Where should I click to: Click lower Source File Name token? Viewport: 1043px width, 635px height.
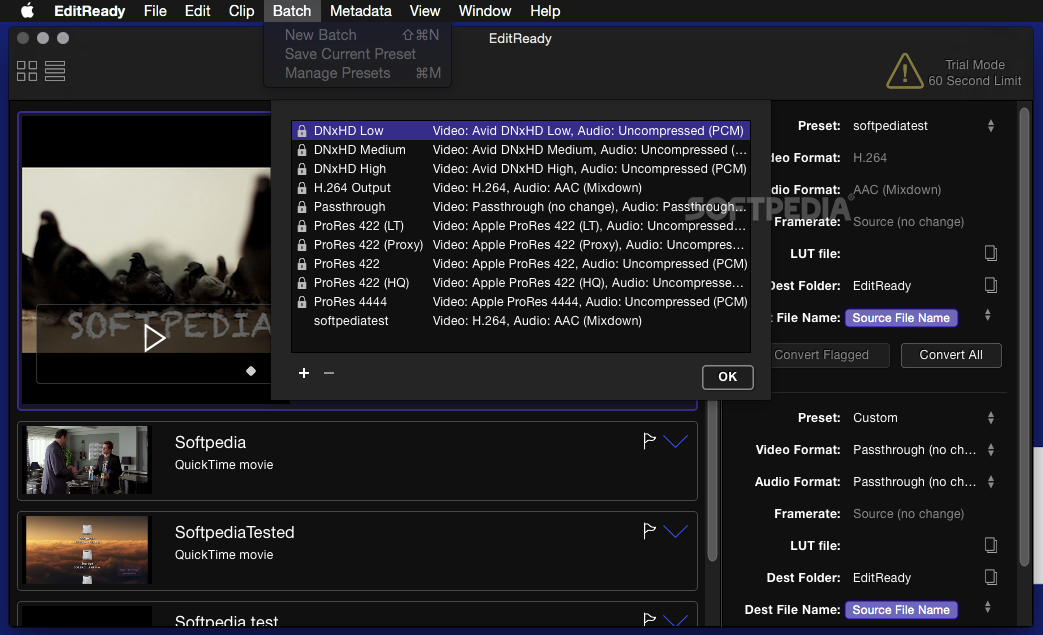pos(901,610)
